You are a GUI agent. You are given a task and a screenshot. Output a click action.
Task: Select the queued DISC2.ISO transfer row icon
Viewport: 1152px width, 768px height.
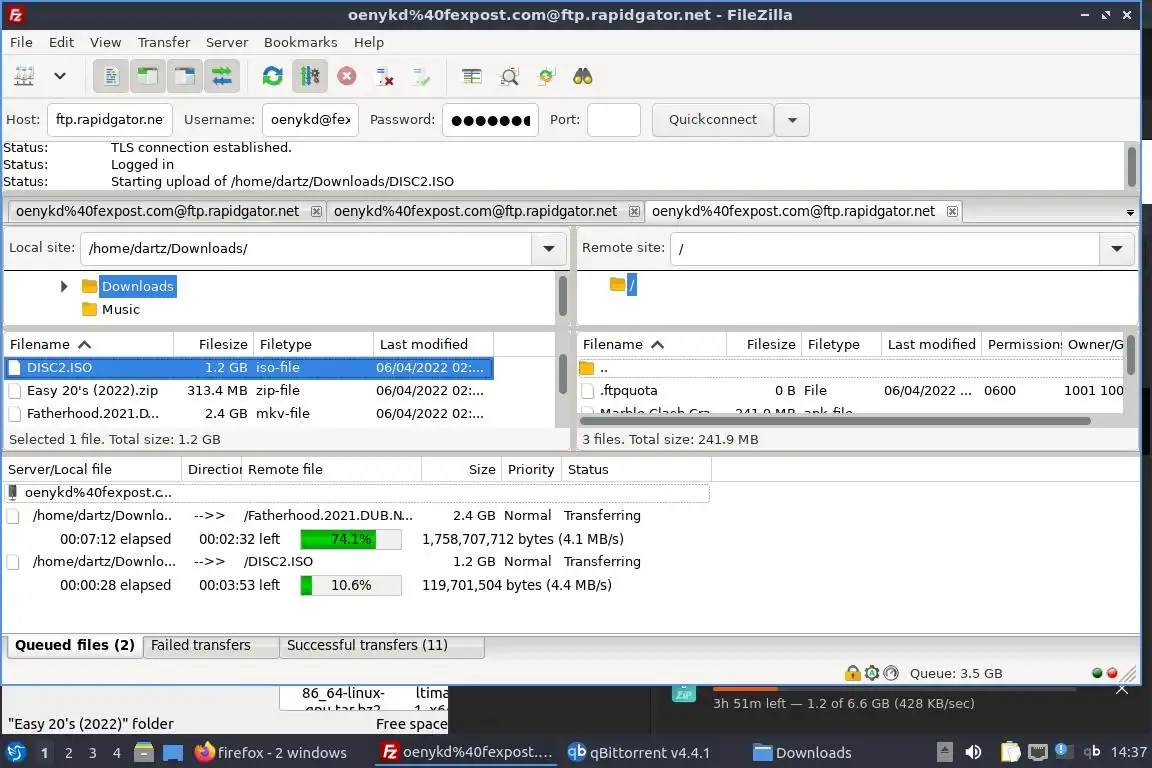12,562
